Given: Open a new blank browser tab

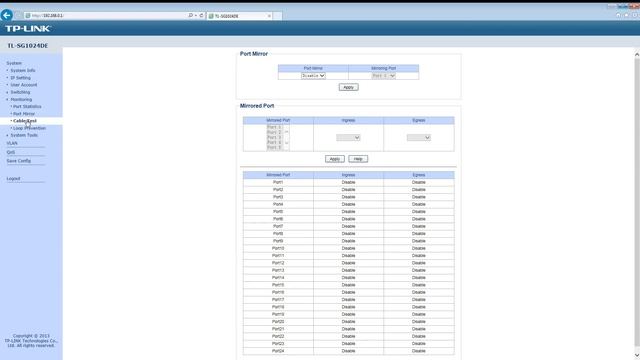Looking at the screenshot, I should tap(277, 16).
